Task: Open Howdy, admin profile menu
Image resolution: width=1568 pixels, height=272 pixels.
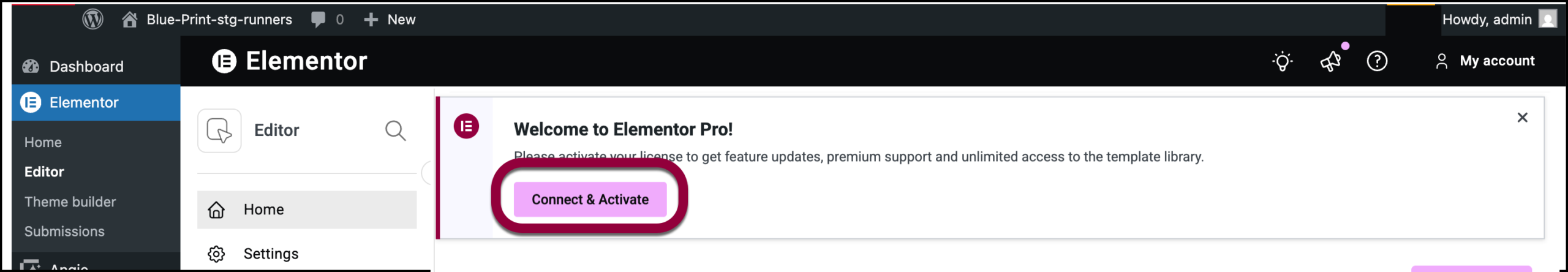Action: (x=1498, y=20)
